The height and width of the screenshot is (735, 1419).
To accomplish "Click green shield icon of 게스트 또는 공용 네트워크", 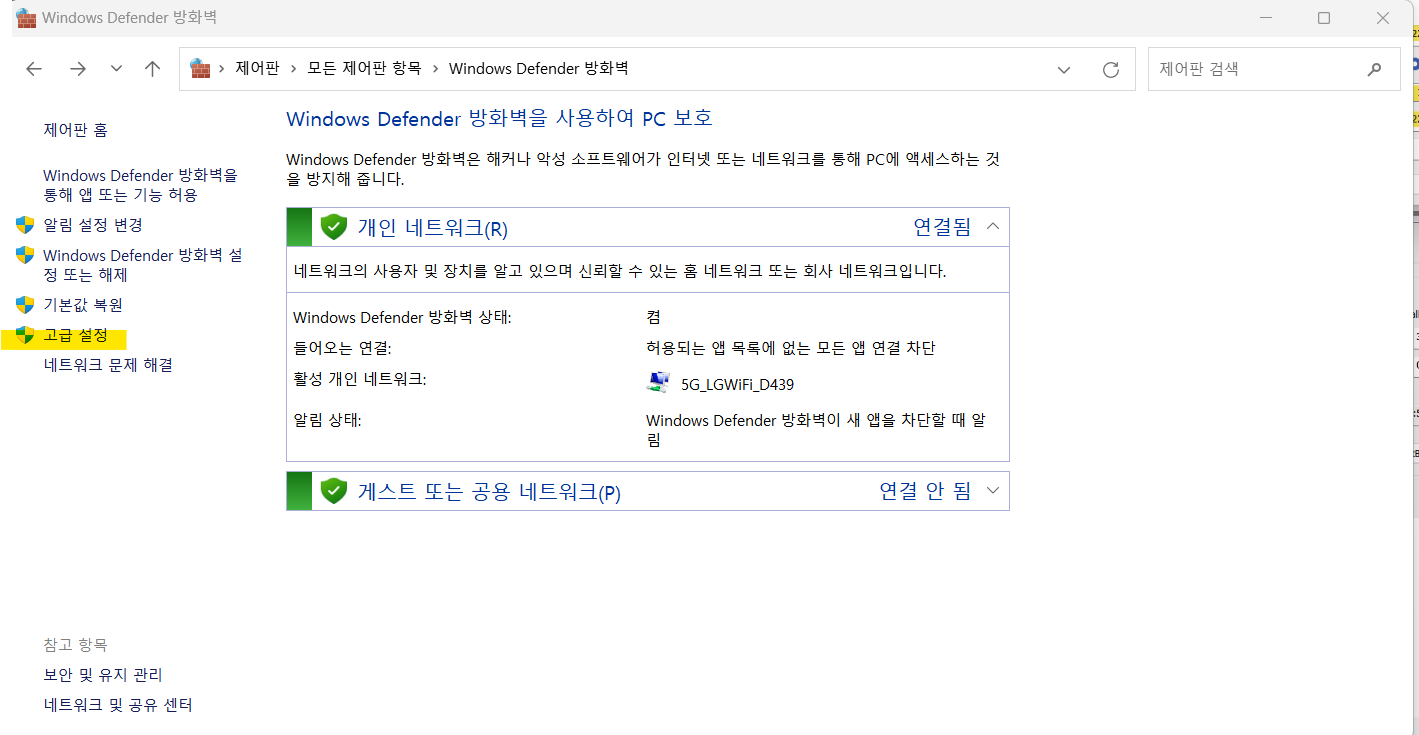I will click(x=333, y=491).
